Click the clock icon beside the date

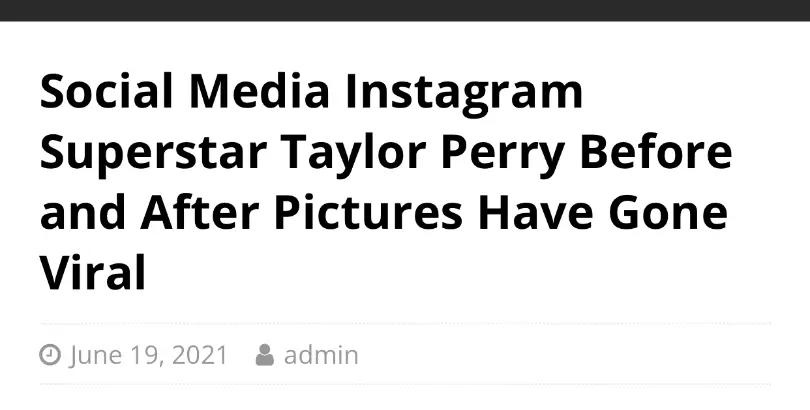point(50,355)
